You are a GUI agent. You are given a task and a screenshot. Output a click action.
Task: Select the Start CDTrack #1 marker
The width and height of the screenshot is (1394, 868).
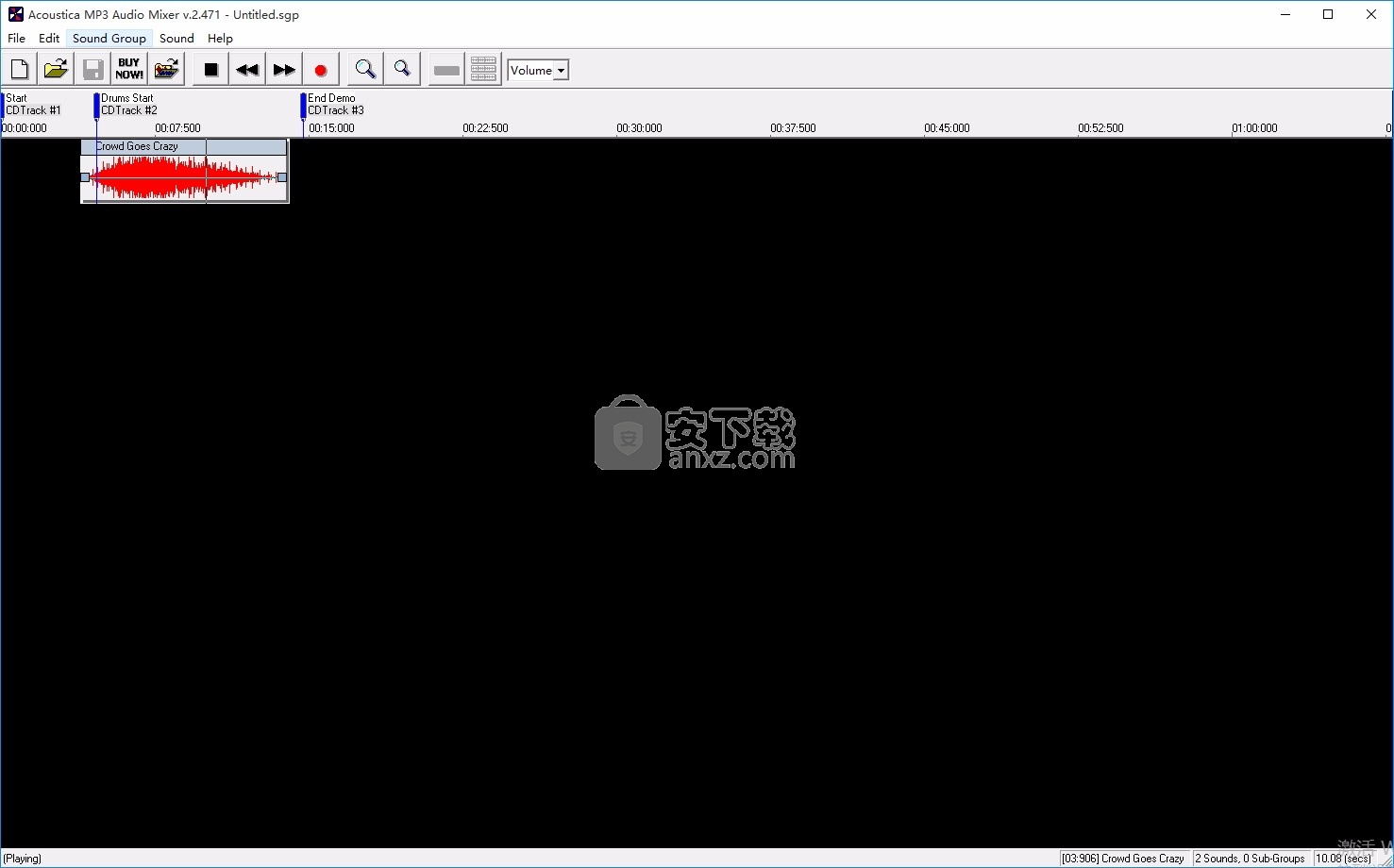(33, 104)
